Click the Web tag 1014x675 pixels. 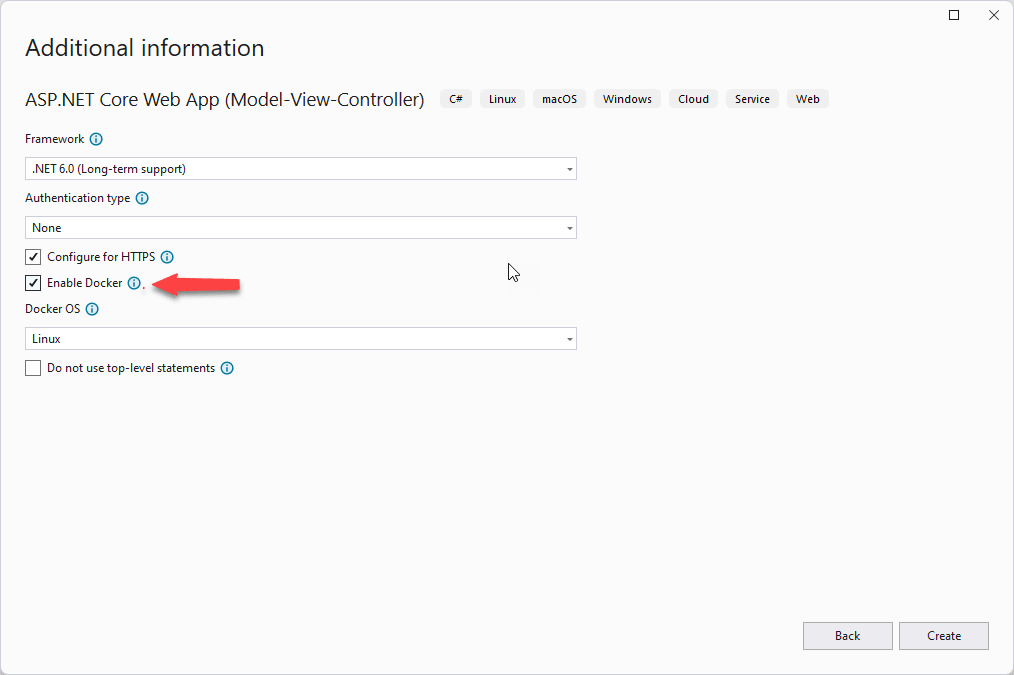(x=808, y=99)
